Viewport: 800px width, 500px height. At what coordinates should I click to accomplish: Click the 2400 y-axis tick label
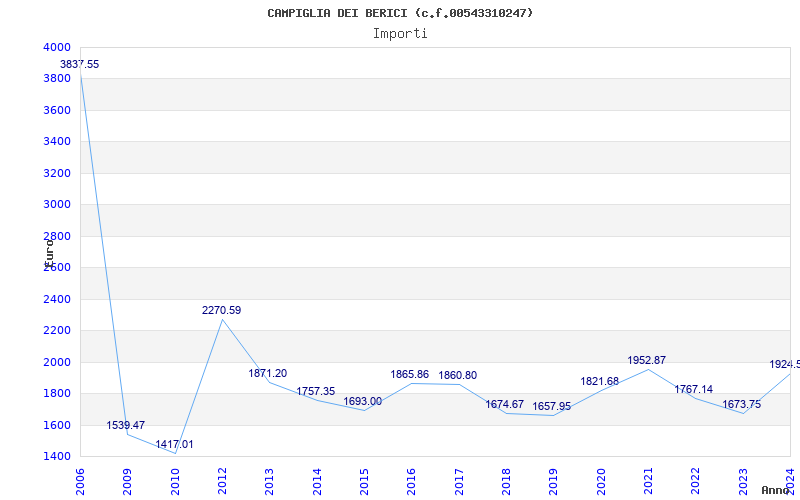coord(57,299)
